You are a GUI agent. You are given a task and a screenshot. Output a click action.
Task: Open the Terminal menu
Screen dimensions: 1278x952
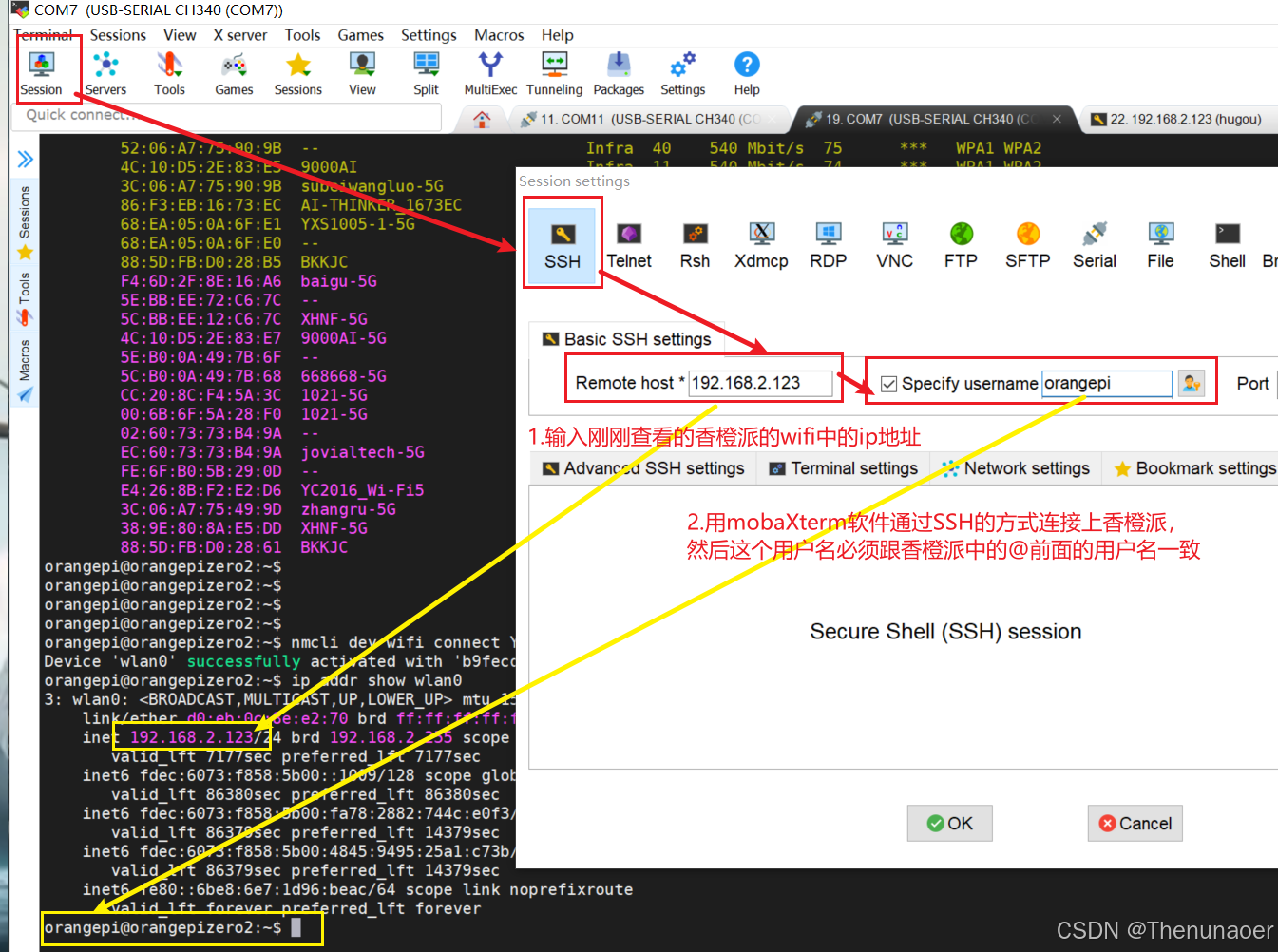coord(44,35)
